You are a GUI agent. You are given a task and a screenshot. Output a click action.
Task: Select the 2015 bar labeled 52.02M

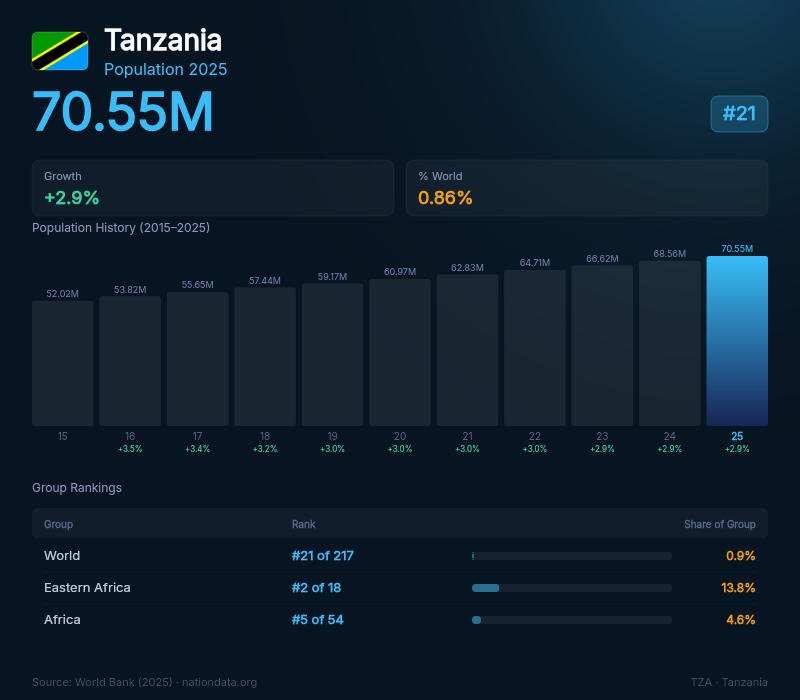63,363
